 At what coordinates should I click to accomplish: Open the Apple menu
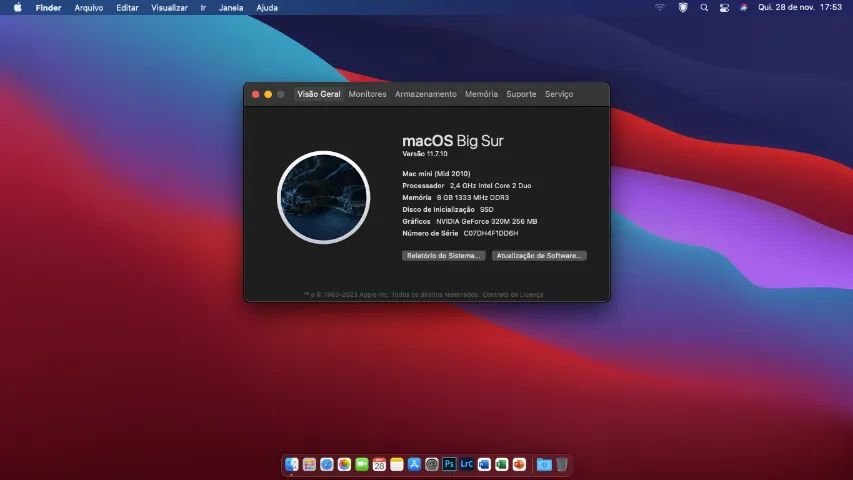click(17, 8)
